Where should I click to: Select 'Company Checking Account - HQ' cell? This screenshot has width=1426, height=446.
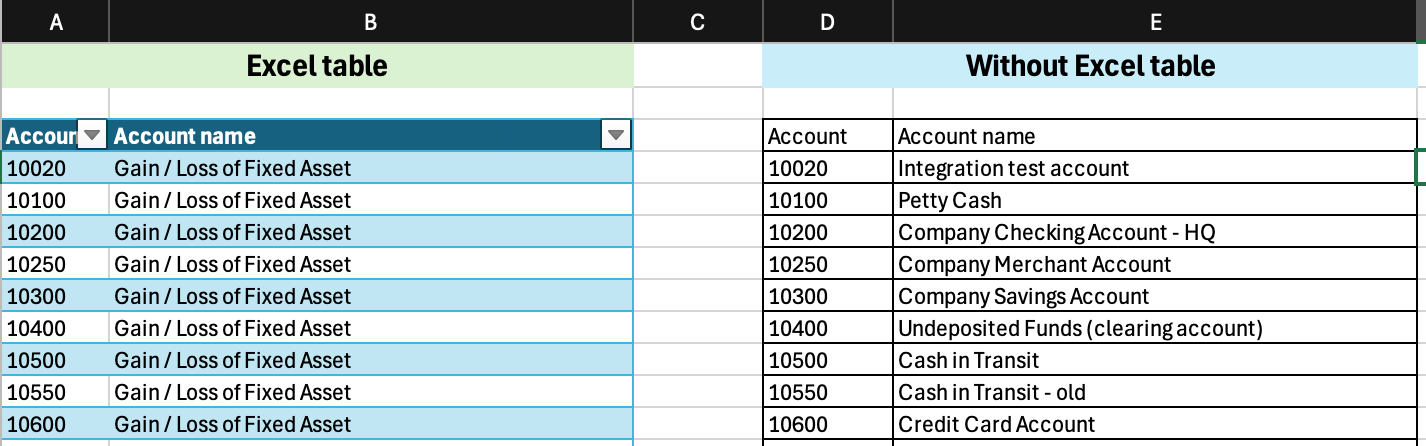(1155, 232)
